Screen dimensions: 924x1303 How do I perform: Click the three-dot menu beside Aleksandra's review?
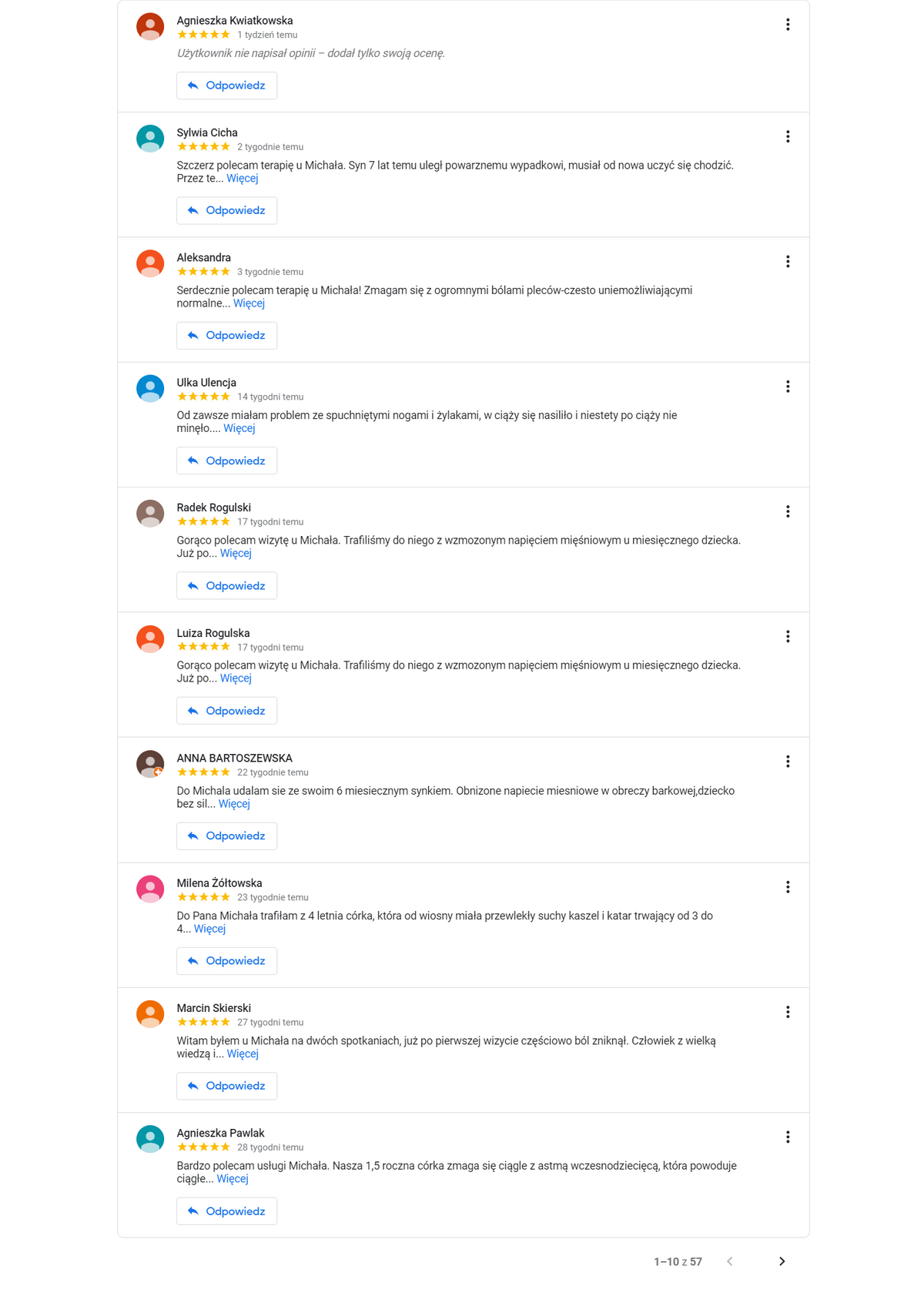[788, 262]
